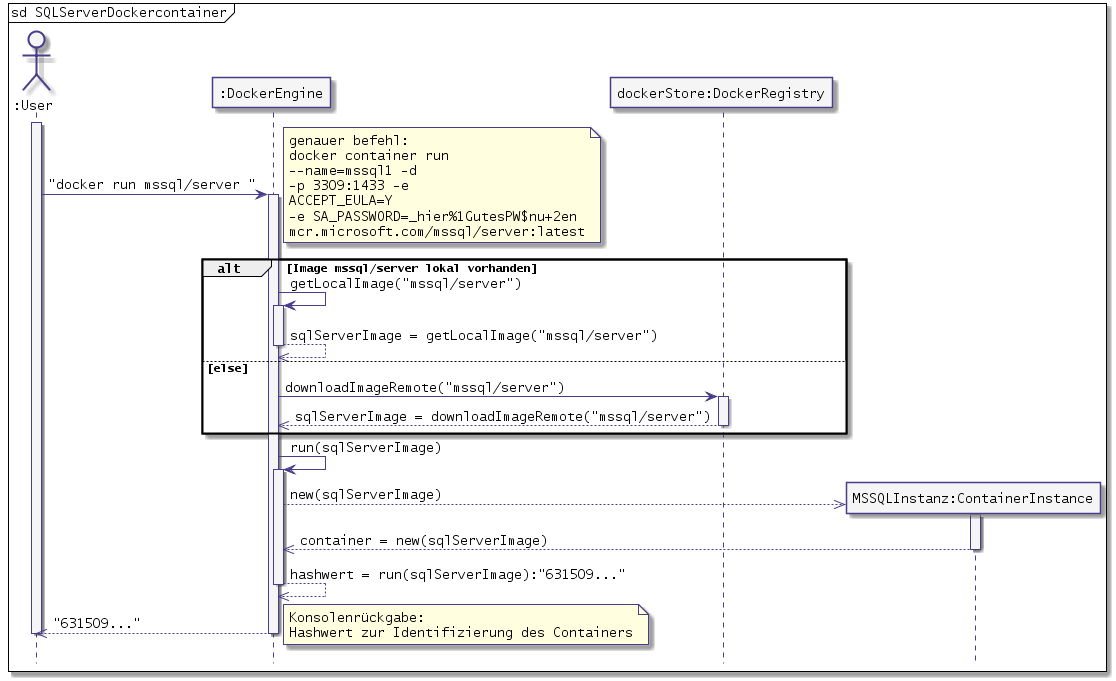Click the note line 'genauer befehl:'

[349, 140]
